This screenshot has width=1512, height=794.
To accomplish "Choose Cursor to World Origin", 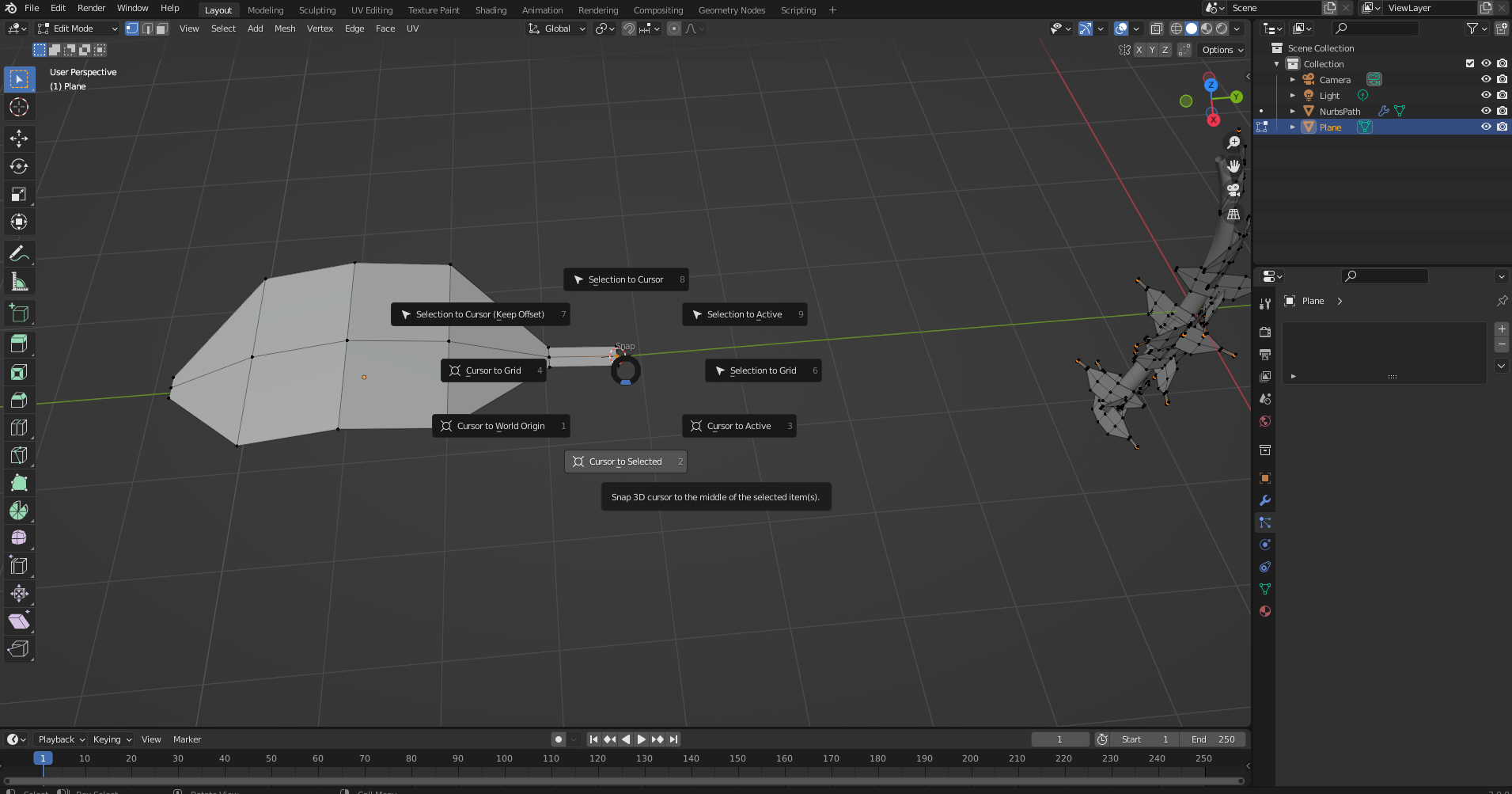I will click(x=501, y=426).
